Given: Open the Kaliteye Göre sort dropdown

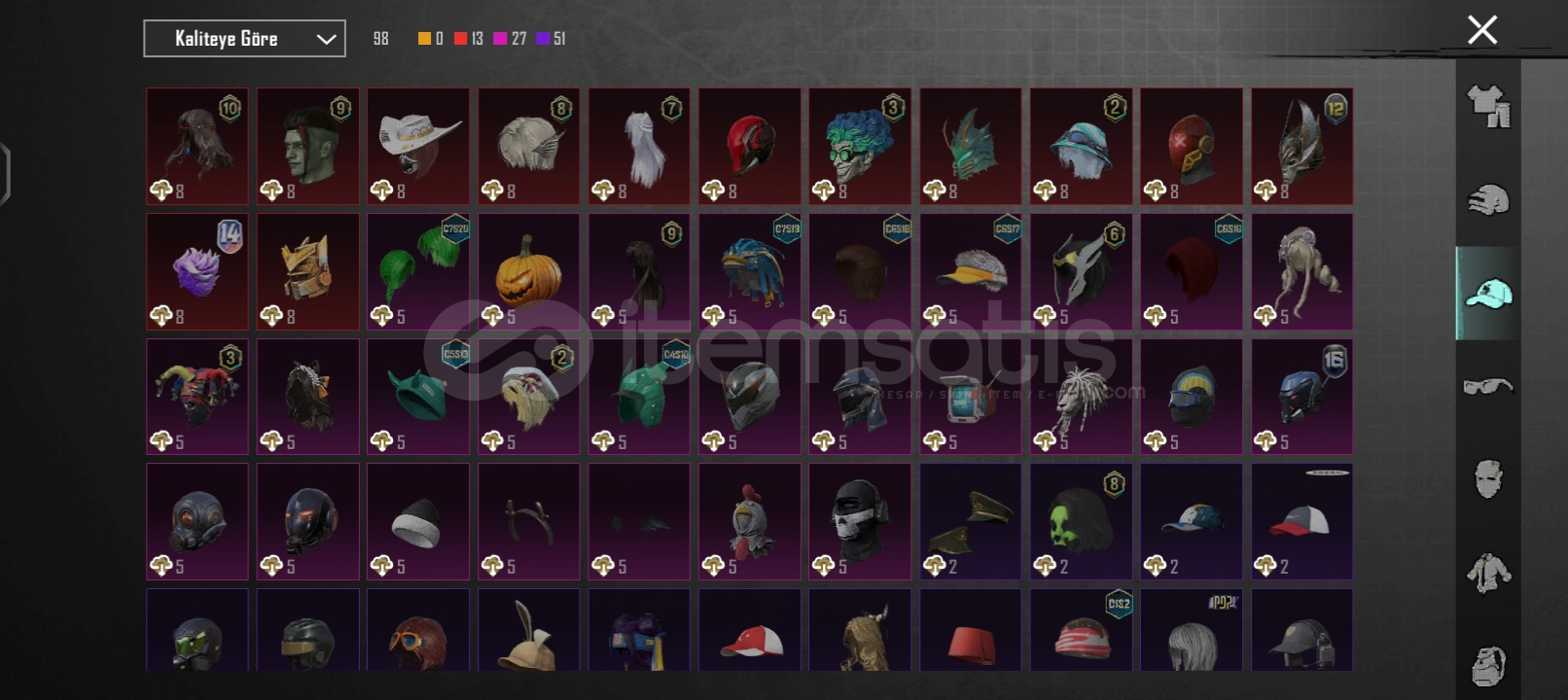Looking at the screenshot, I should click(x=244, y=39).
